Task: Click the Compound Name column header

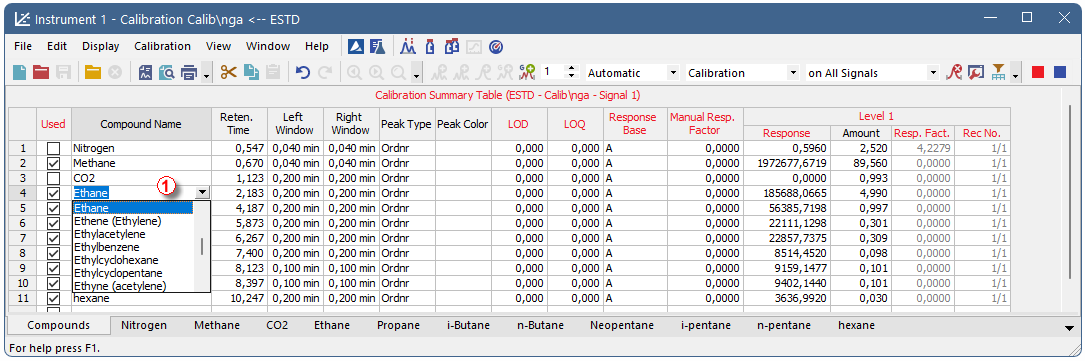Action: [141, 124]
